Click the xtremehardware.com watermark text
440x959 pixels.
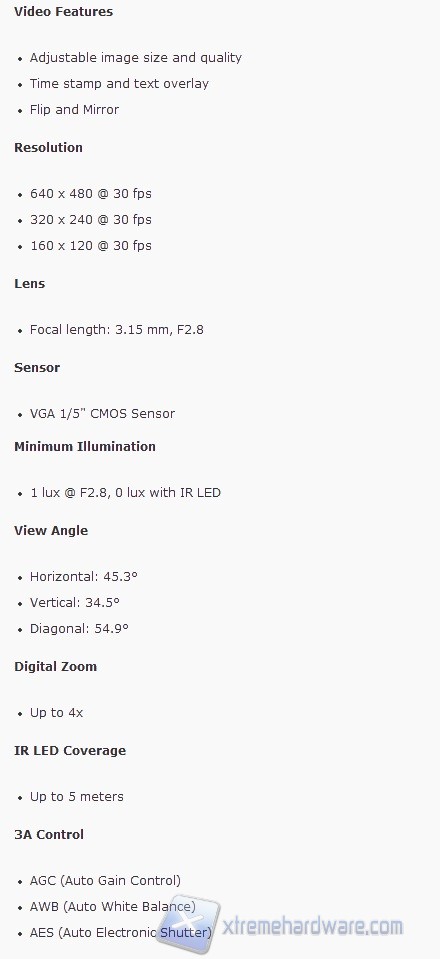312,926
